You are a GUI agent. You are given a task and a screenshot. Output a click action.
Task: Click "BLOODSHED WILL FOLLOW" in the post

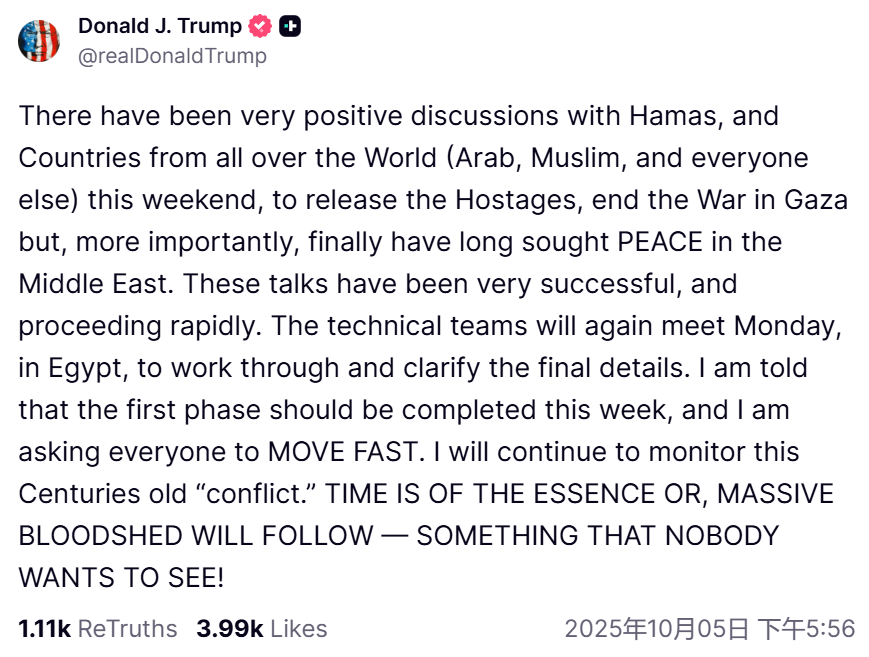pyautogui.click(x=196, y=536)
